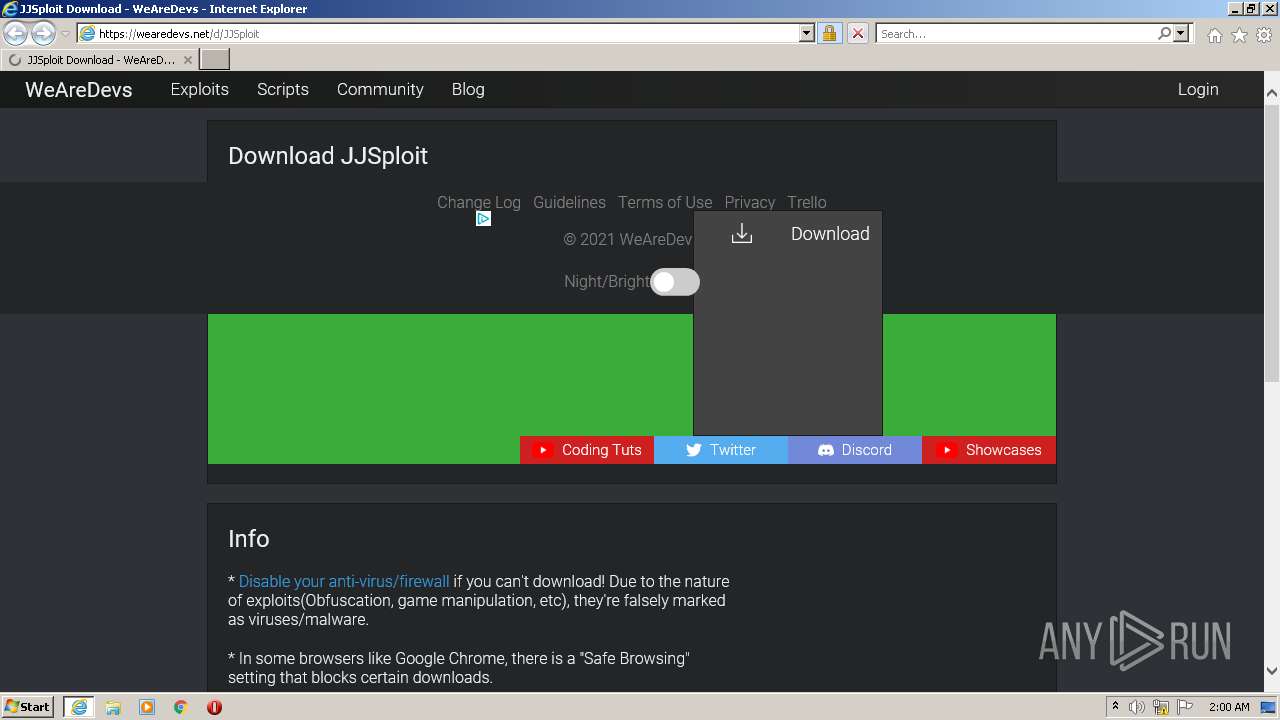Close the JJSploit Download tab
Image resolution: width=1280 pixels, height=720 pixels.
(187, 60)
